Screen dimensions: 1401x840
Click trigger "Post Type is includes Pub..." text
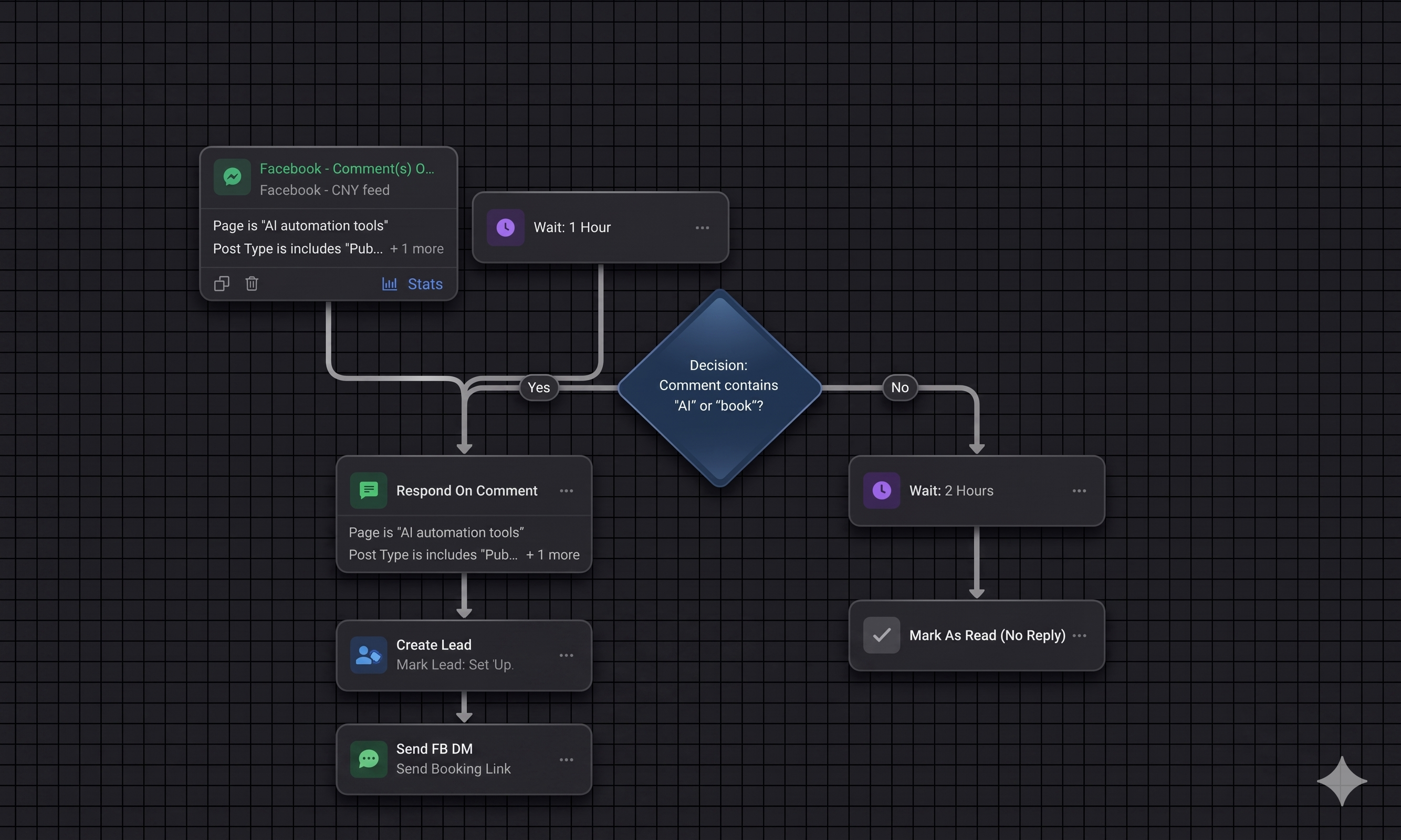pos(298,248)
